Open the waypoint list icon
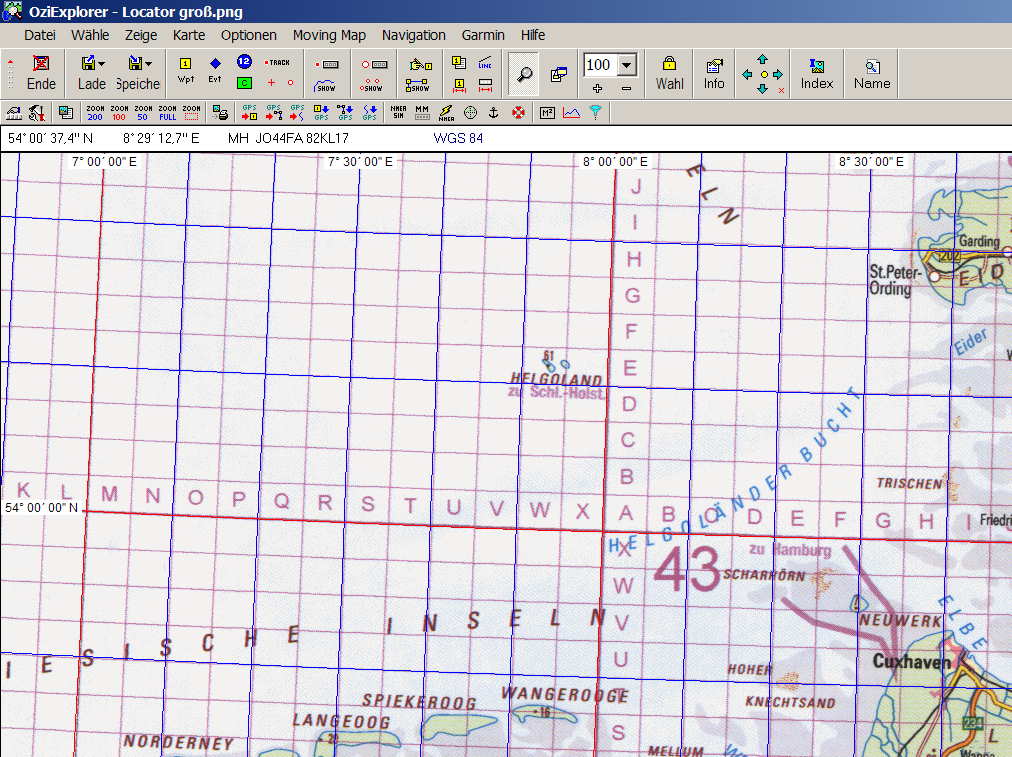The width and height of the screenshot is (1012, 757). point(459,63)
